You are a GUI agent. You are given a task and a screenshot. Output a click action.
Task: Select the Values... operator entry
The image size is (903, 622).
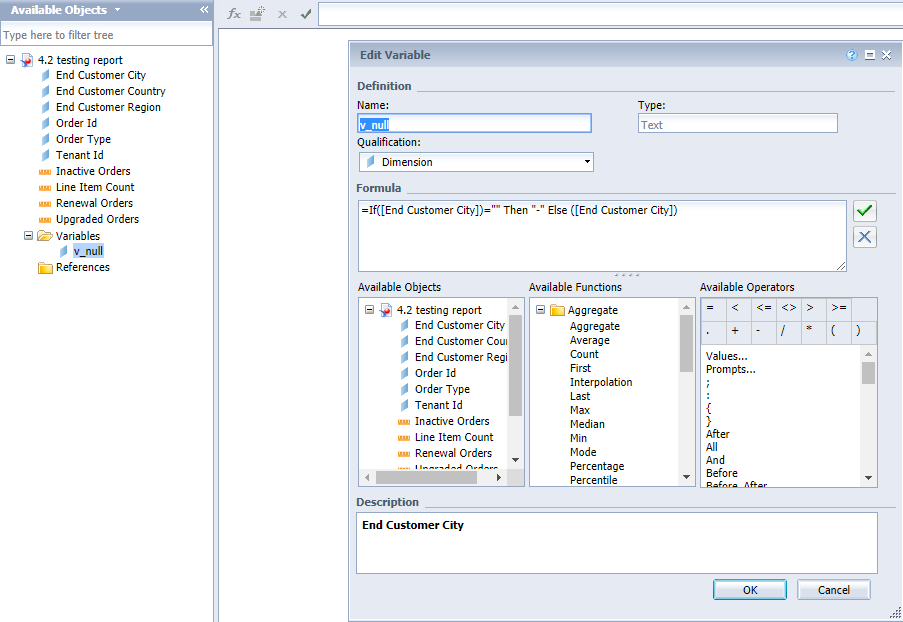(726, 356)
